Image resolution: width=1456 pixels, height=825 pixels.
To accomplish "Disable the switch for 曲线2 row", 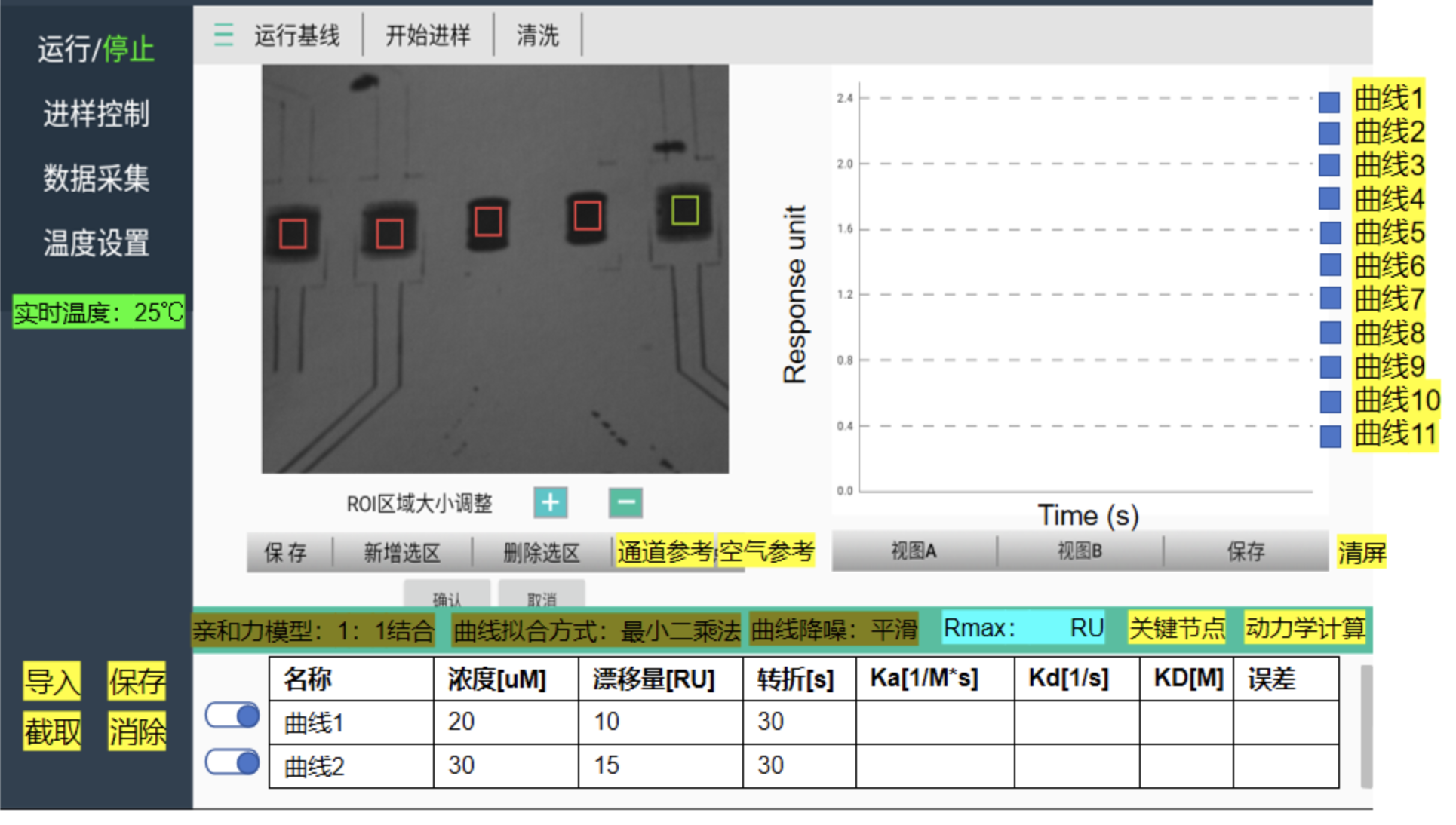I will (x=231, y=763).
